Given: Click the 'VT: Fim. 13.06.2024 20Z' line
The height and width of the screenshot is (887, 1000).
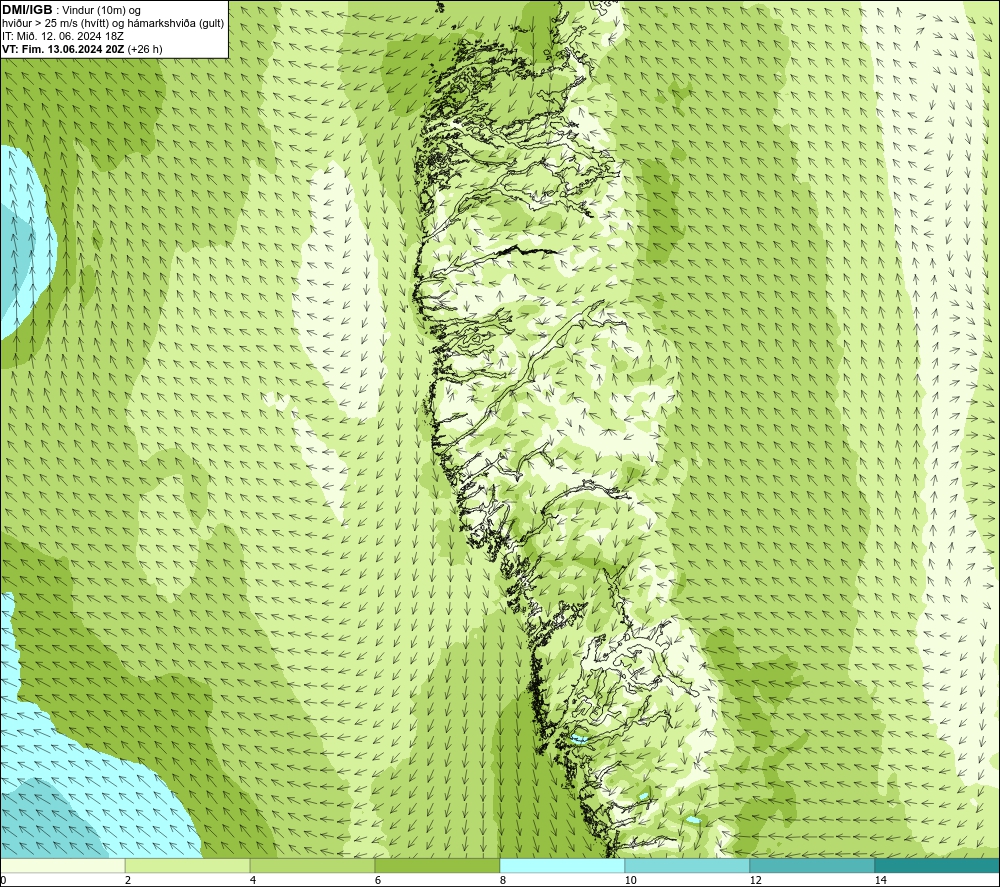Looking at the screenshot, I should (64, 49).
